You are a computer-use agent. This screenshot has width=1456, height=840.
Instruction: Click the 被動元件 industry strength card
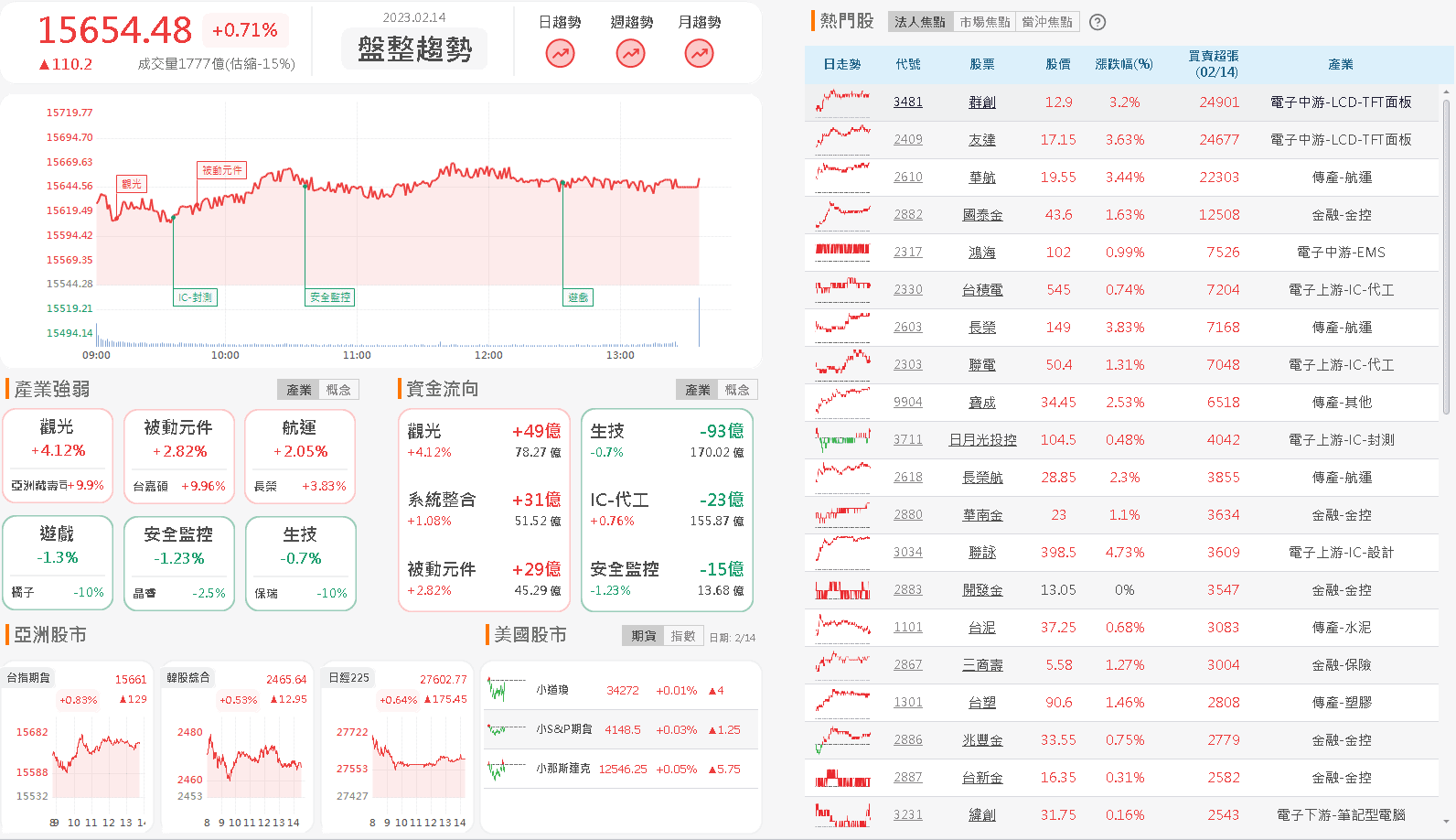pos(179,456)
